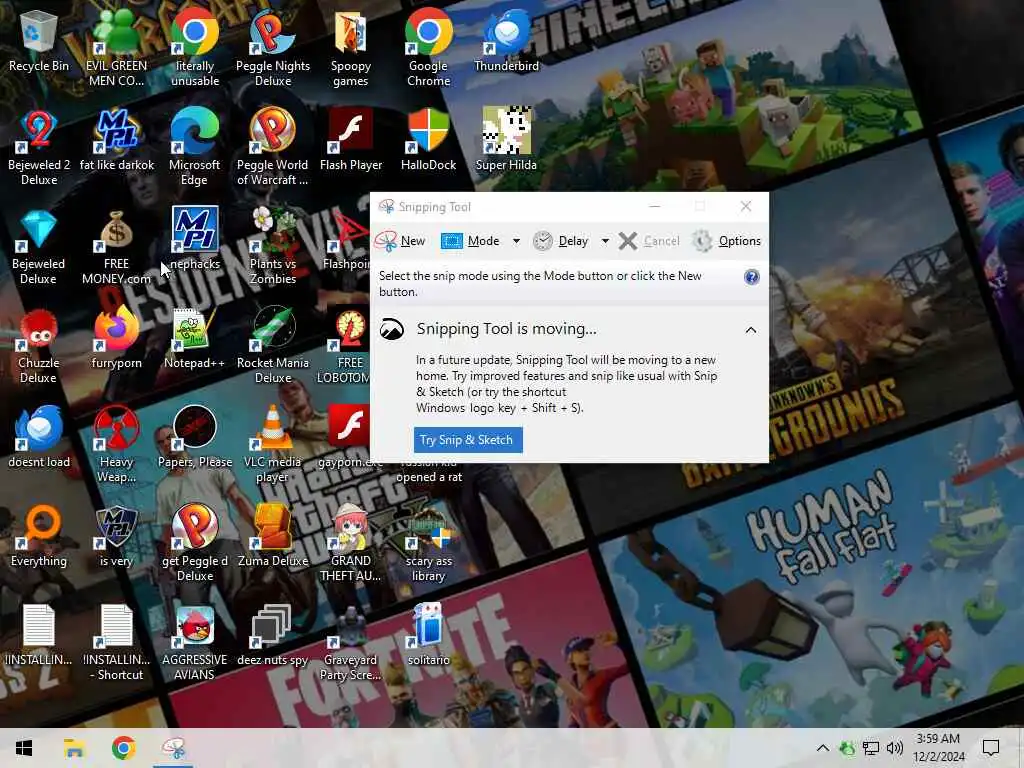Expand the Delay dropdown arrow
1024x768 pixels.
click(x=605, y=241)
